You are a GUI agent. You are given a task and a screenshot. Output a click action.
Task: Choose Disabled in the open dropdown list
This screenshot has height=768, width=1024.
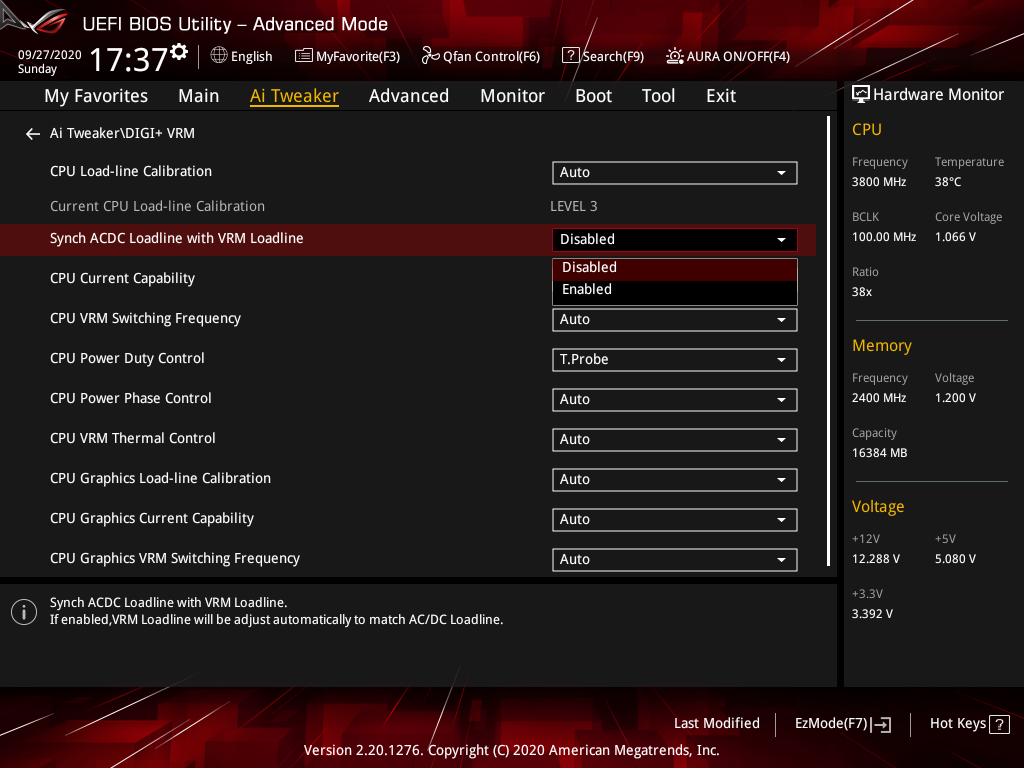pos(675,268)
